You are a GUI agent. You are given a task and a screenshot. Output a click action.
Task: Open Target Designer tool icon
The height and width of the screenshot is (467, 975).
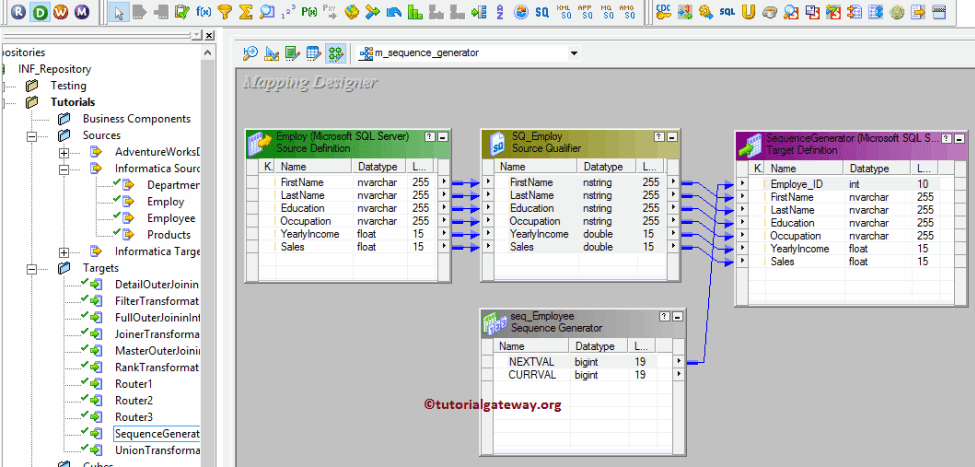point(272,53)
